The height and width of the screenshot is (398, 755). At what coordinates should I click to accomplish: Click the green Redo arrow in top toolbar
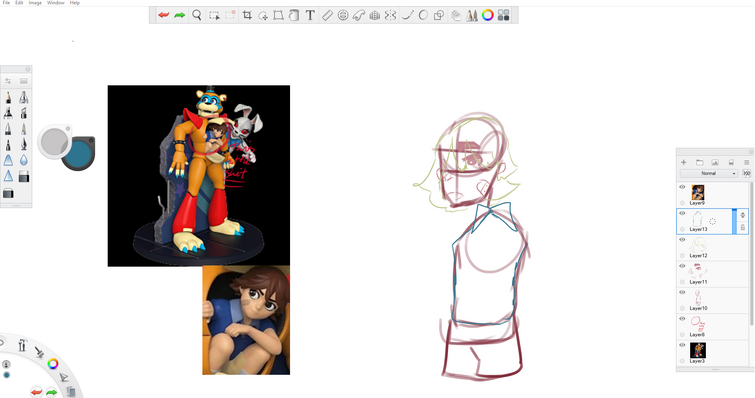coord(180,15)
